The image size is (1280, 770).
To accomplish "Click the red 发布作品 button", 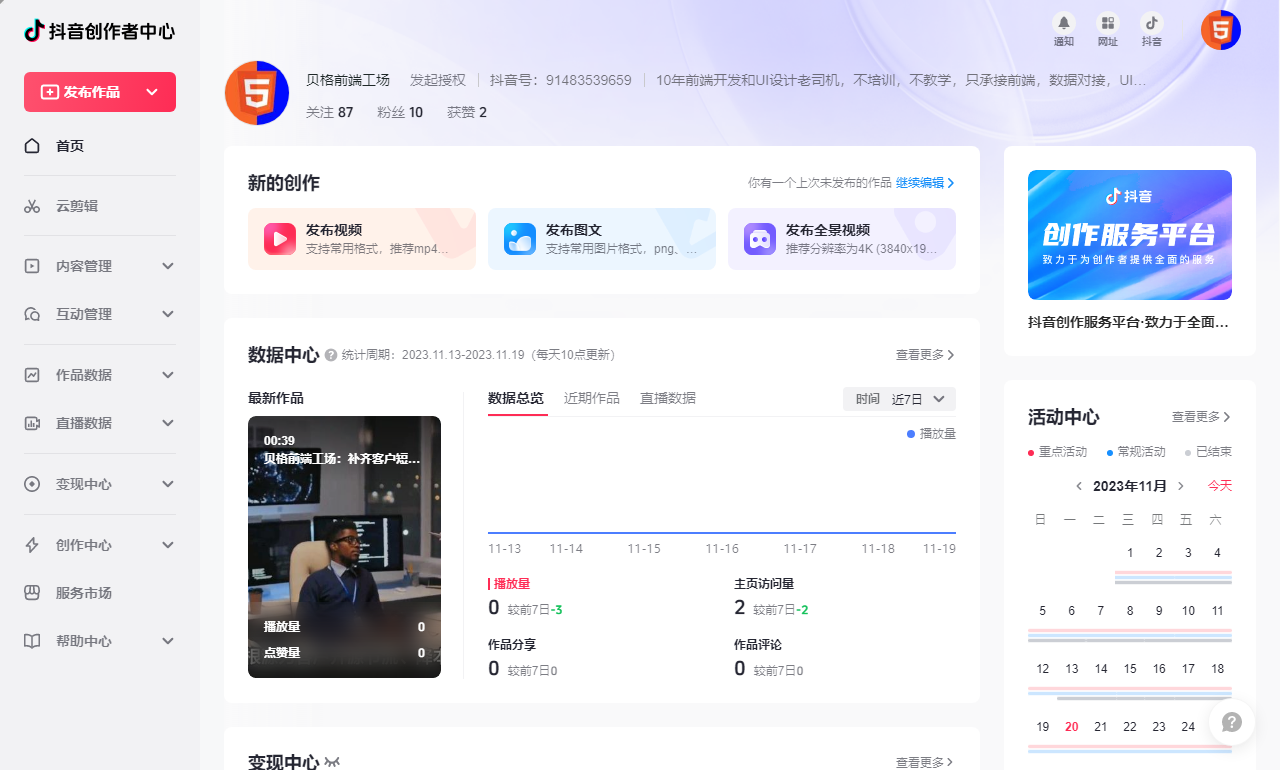I will click(100, 92).
